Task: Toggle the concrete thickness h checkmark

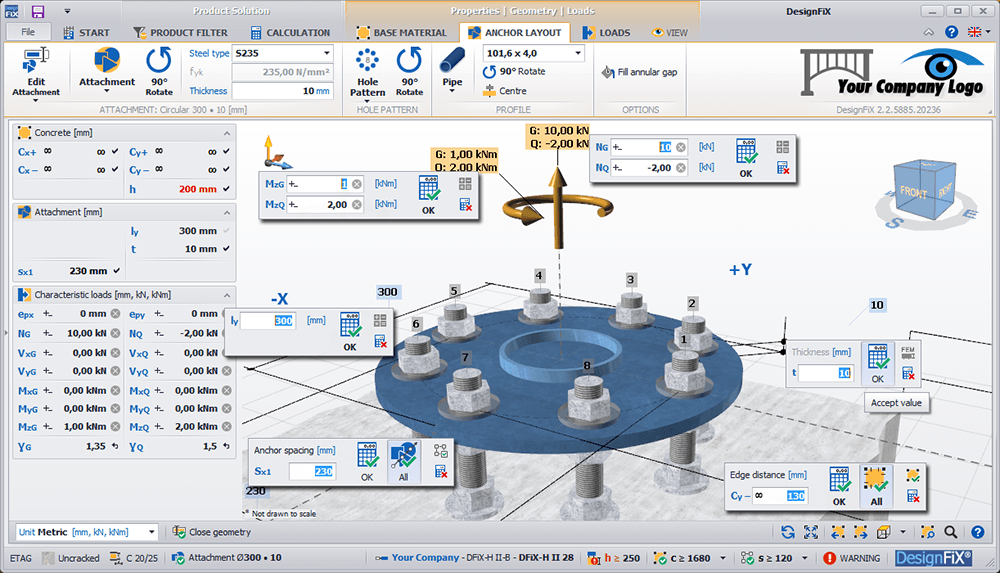Action: pyautogui.click(x=227, y=189)
